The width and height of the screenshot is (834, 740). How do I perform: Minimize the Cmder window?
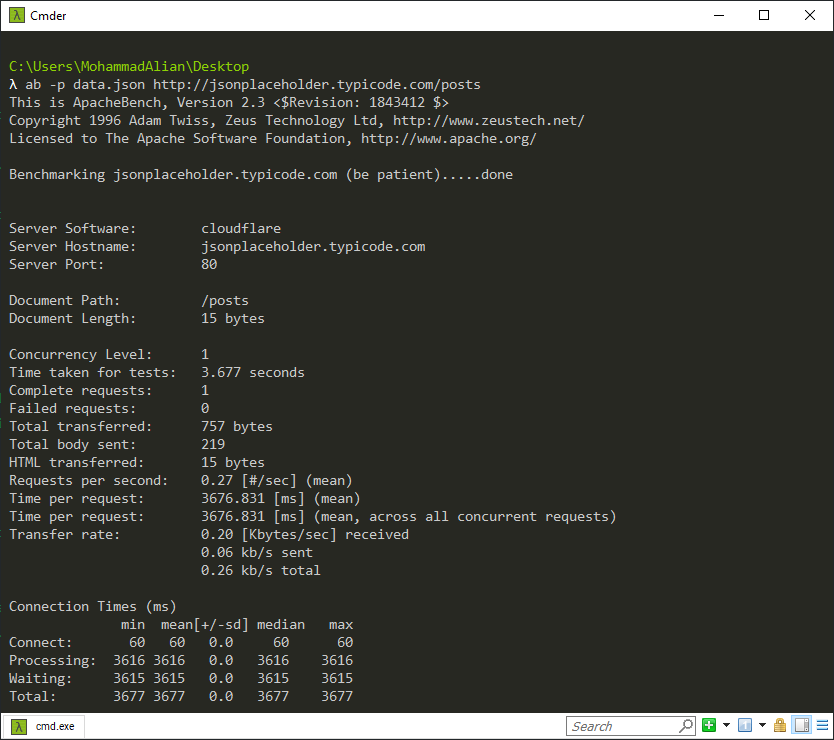718,15
